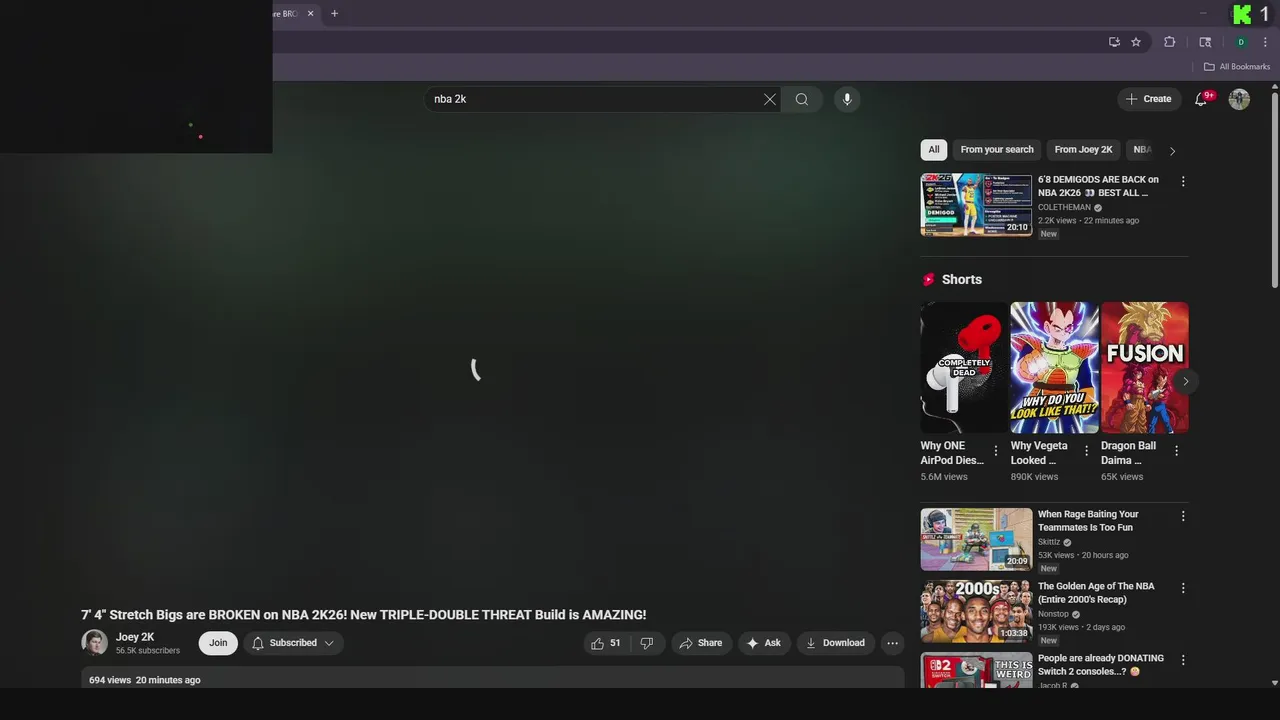The height and width of the screenshot is (720, 1280).
Task: Open browser kebab menu
Action: [x=1266, y=42]
